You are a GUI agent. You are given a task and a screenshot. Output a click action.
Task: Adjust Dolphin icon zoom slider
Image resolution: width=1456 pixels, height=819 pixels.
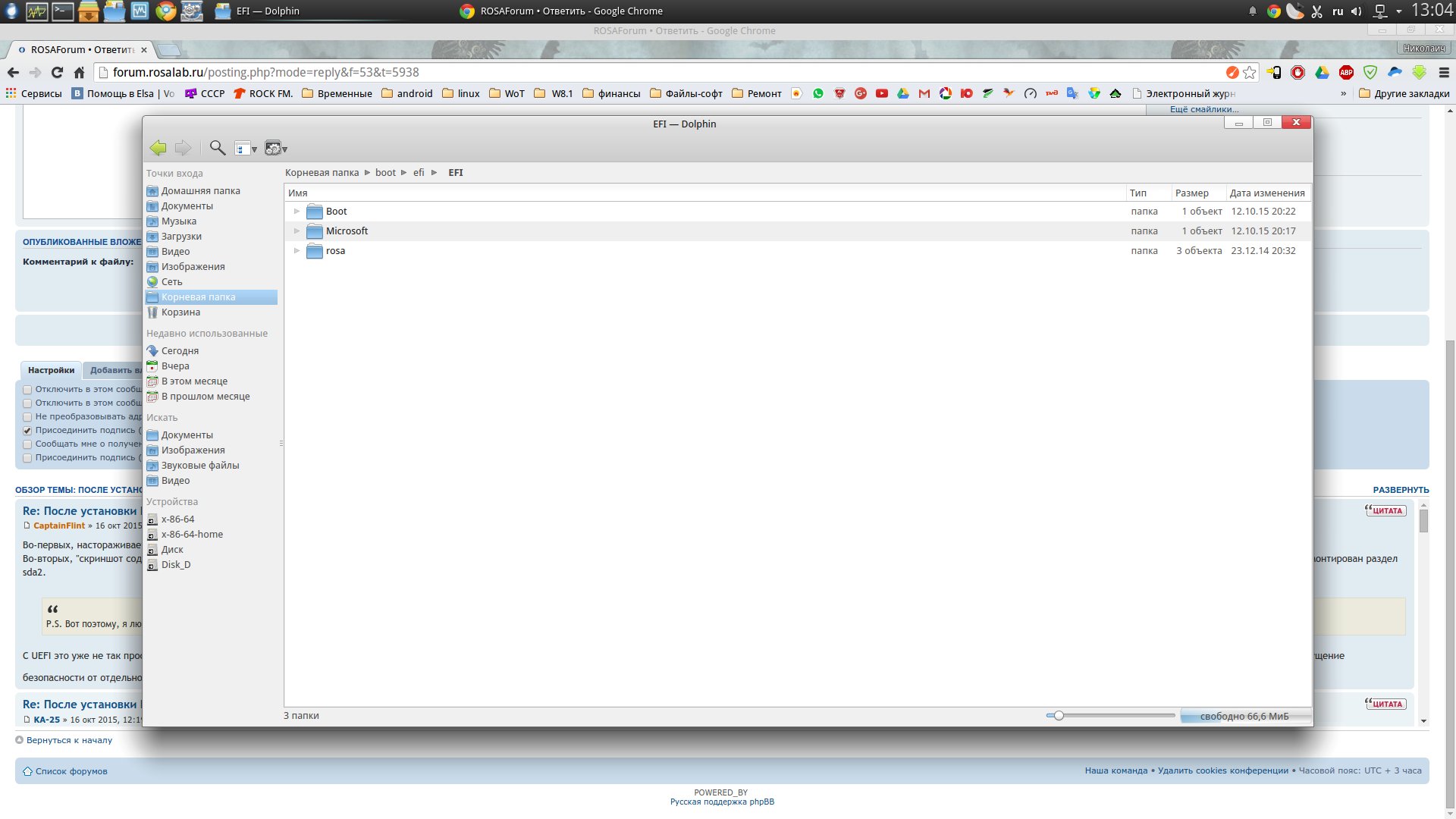1059,716
